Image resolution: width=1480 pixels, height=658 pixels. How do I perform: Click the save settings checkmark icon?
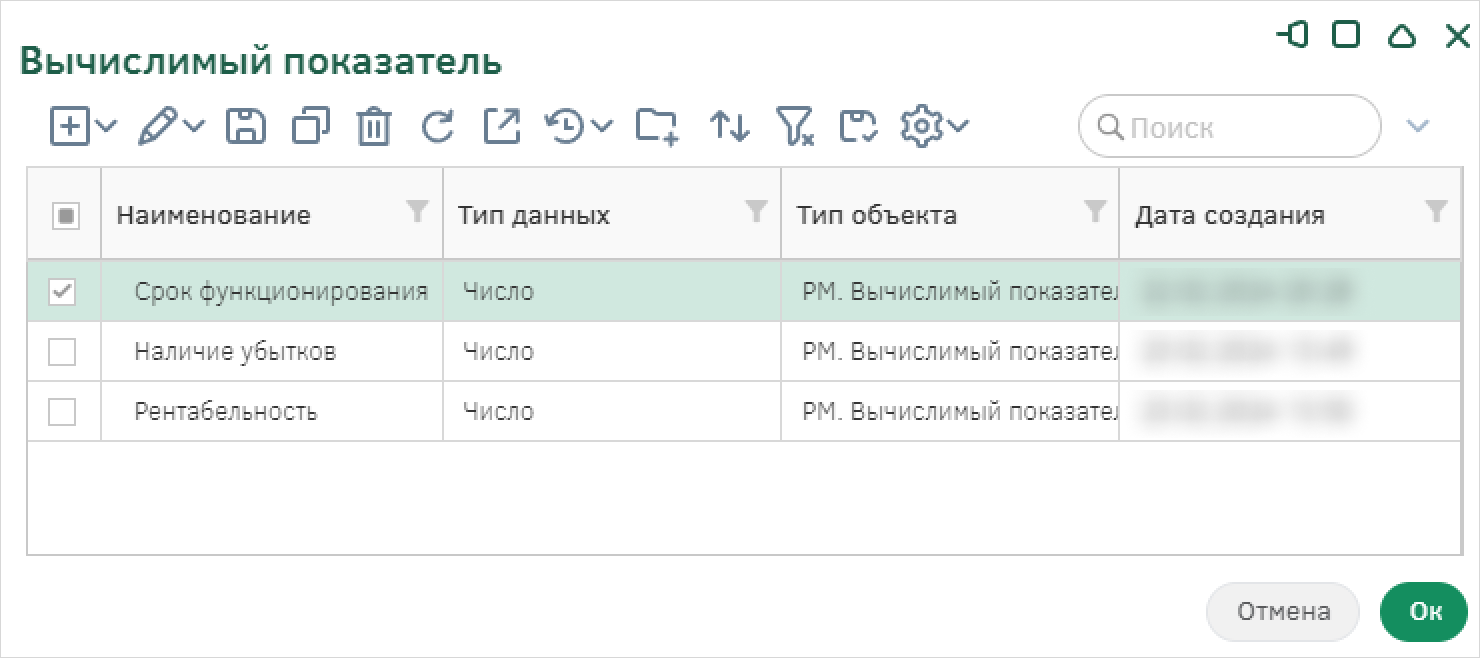(858, 127)
